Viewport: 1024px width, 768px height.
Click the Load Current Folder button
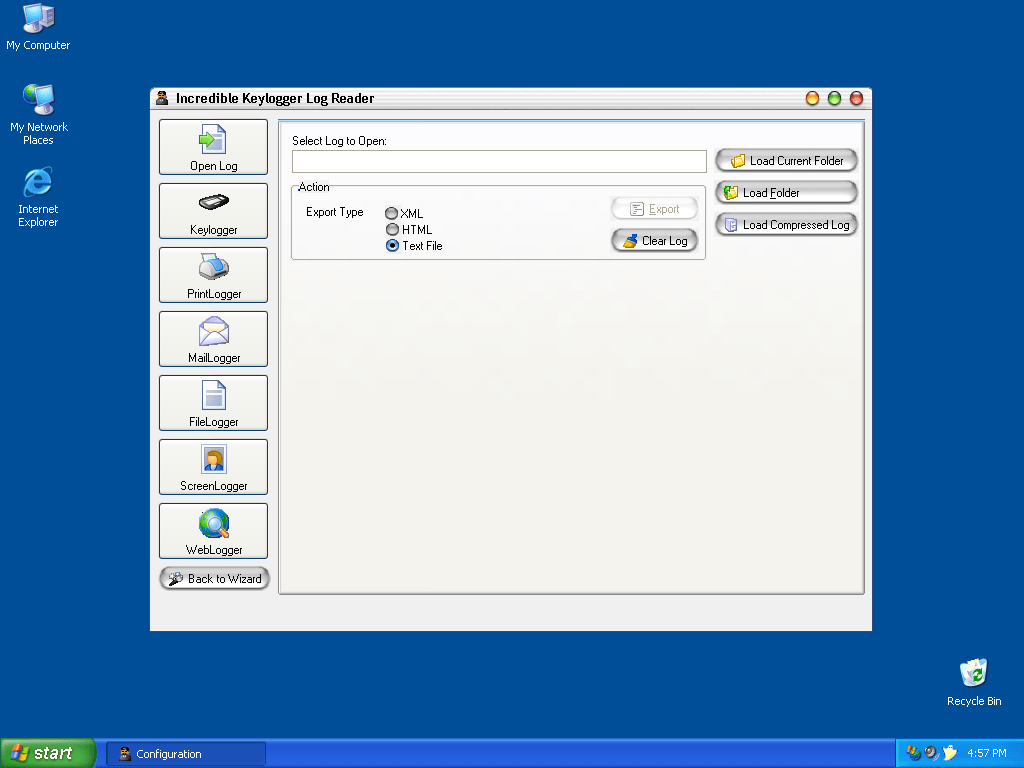(786, 161)
